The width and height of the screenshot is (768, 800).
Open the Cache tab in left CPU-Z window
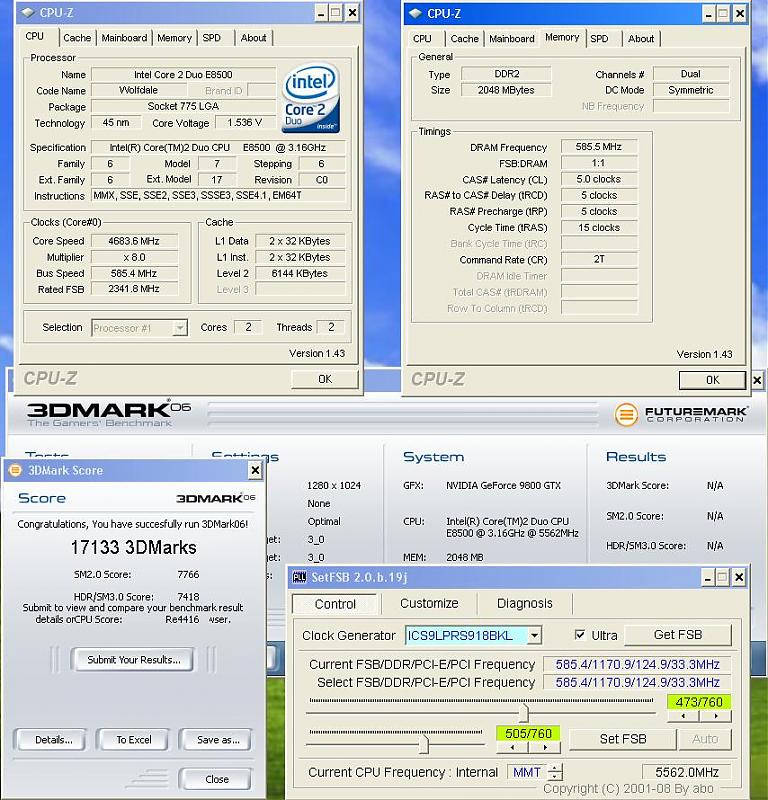pos(77,38)
